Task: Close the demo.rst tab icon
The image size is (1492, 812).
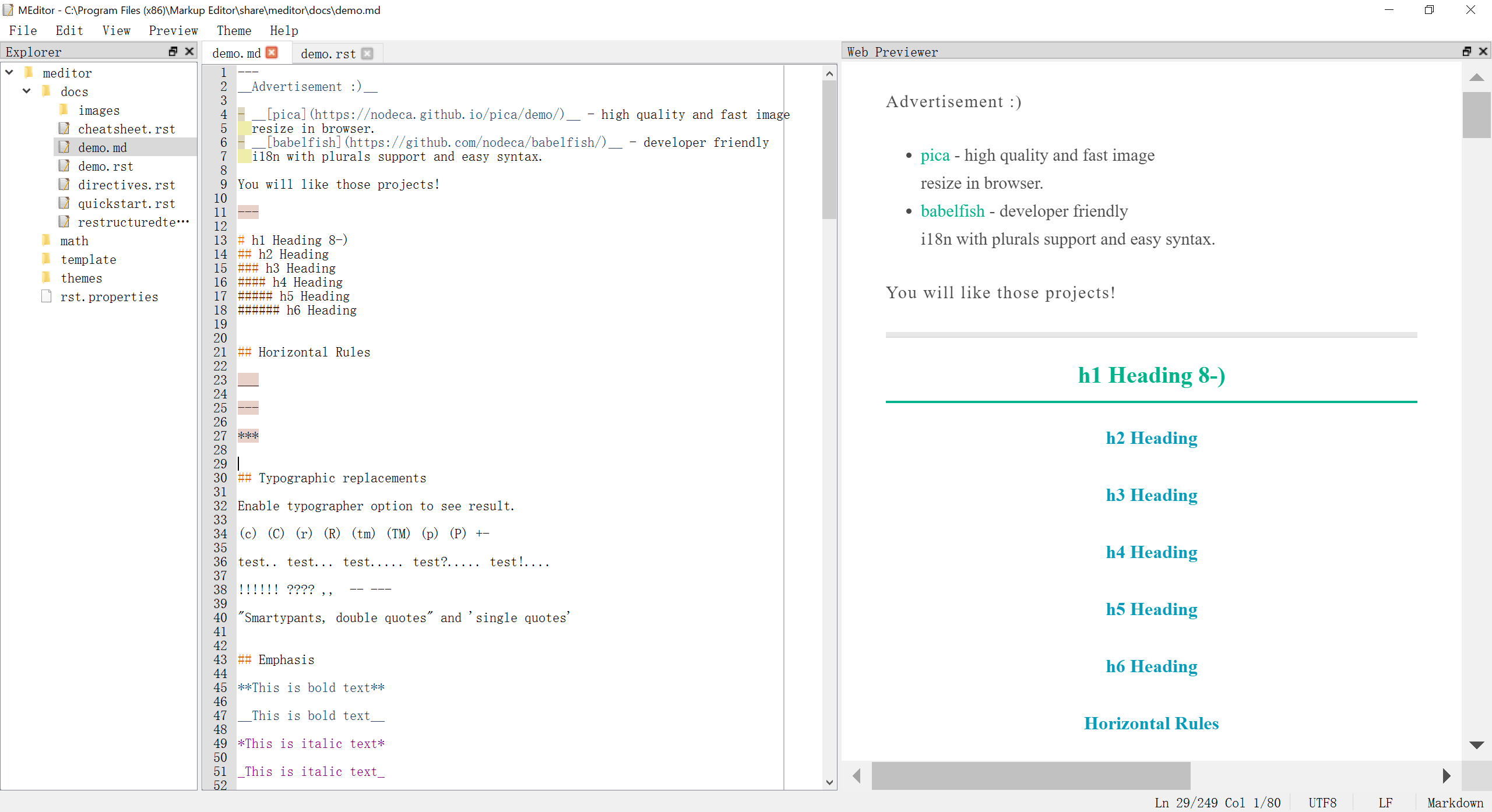Action: [367, 54]
